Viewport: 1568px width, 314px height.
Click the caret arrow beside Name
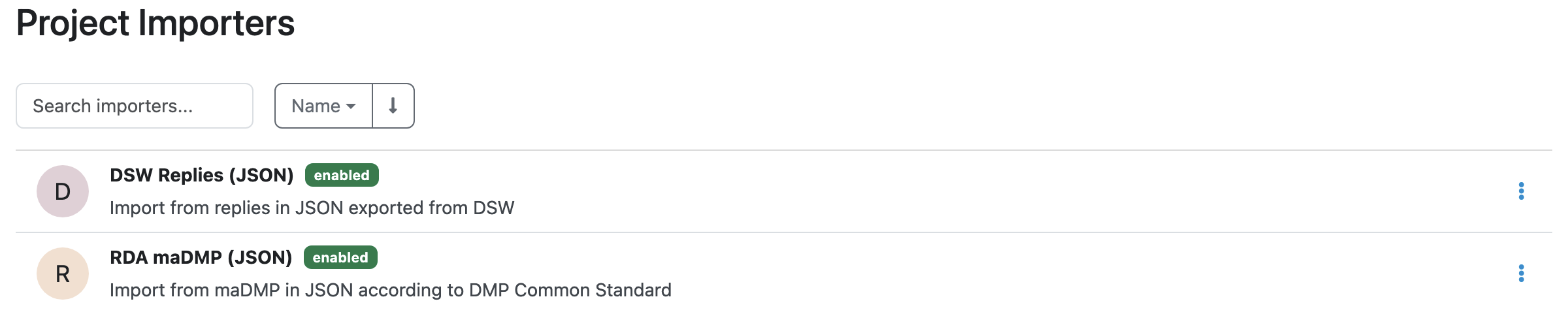pos(351,106)
